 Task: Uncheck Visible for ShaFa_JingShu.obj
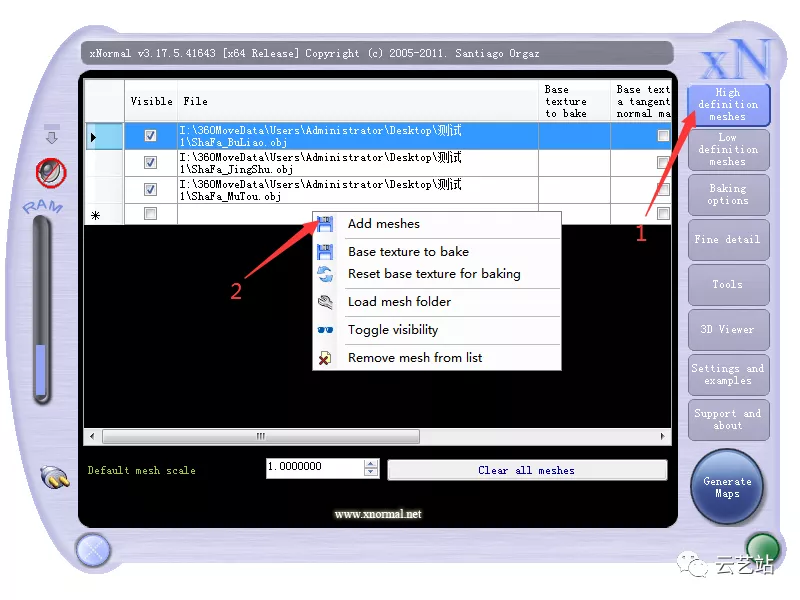point(150,162)
